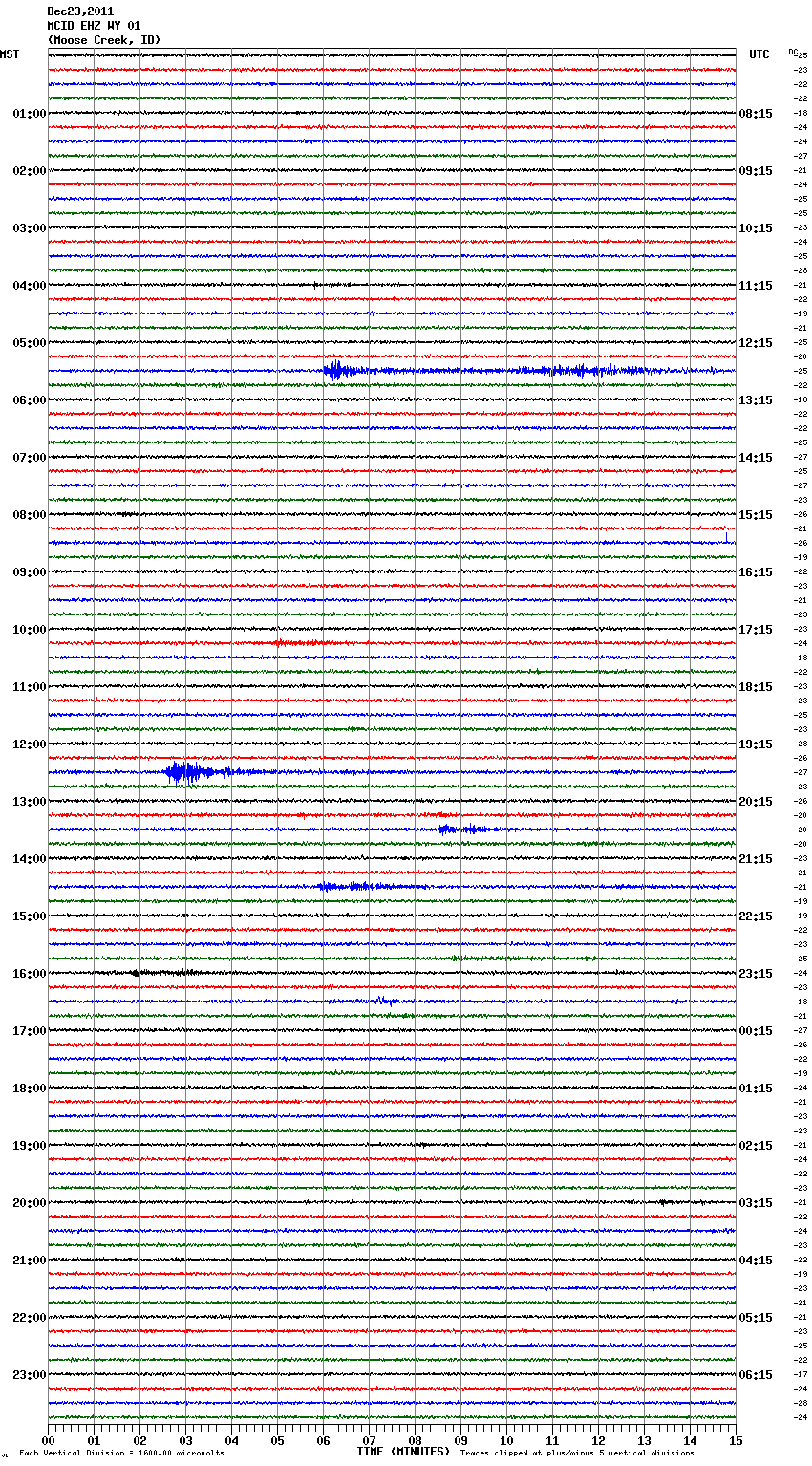Screen dimensions: 812x1466
Task: Click the small blue event on the 16:30 MST trace
Action: click(x=384, y=1001)
